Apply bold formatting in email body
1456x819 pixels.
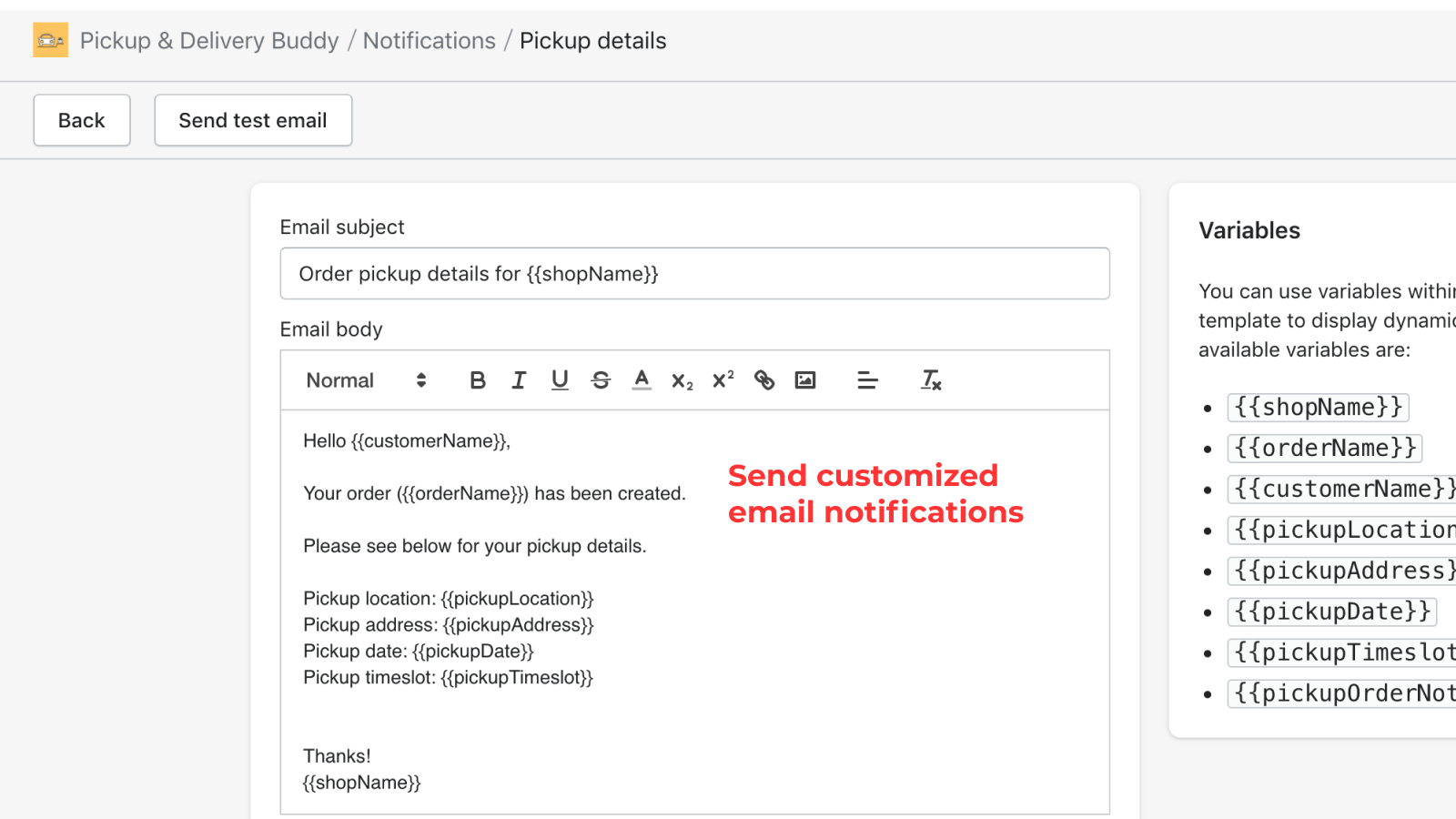pyautogui.click(x=477, y=380)
